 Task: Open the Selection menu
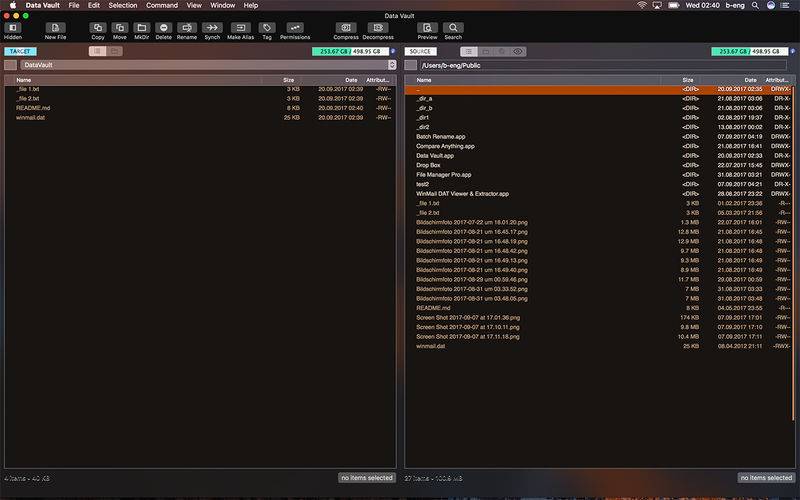(x=122, y=5)
